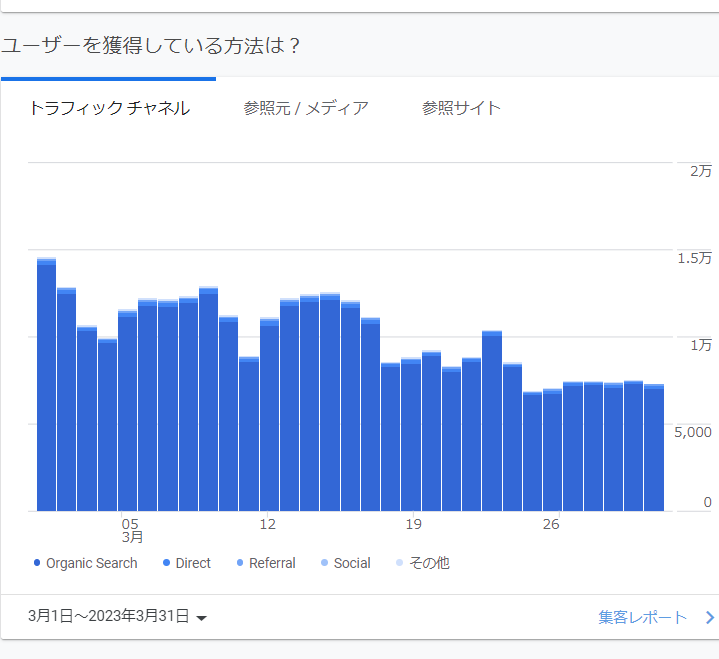Click the 26 x-axis date label

(551, 524)
